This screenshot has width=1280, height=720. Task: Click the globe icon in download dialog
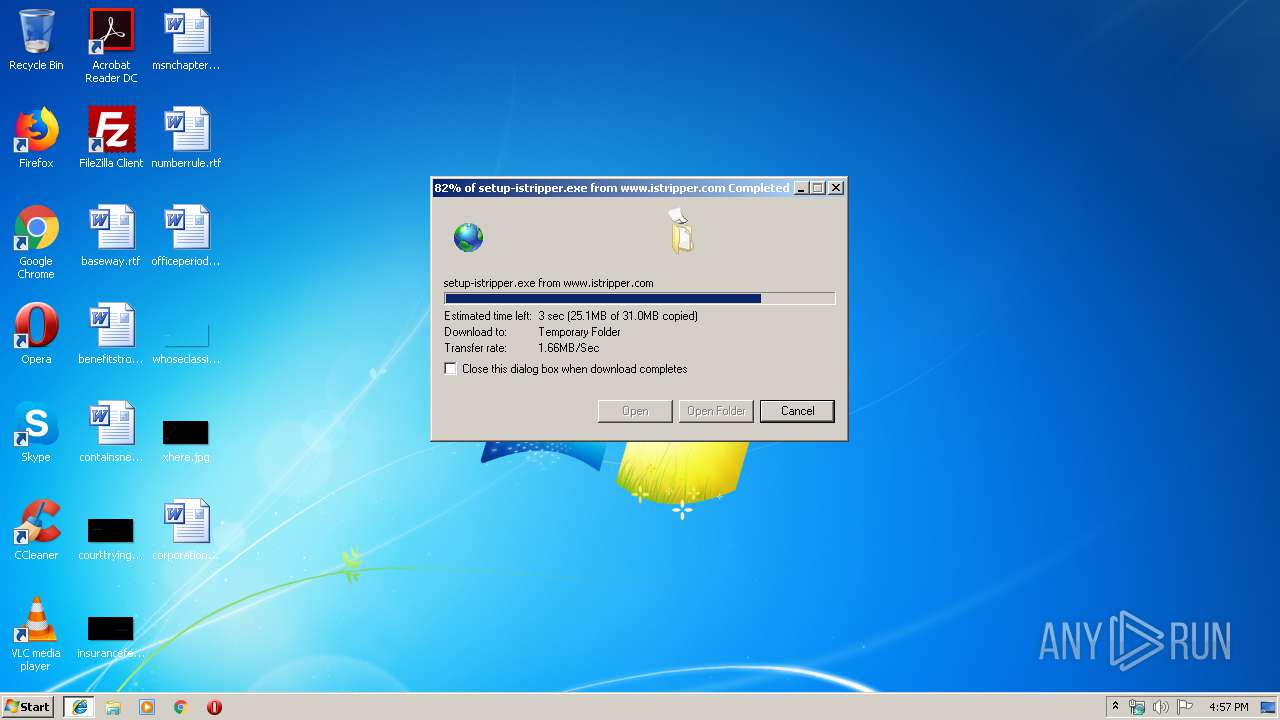468,237
